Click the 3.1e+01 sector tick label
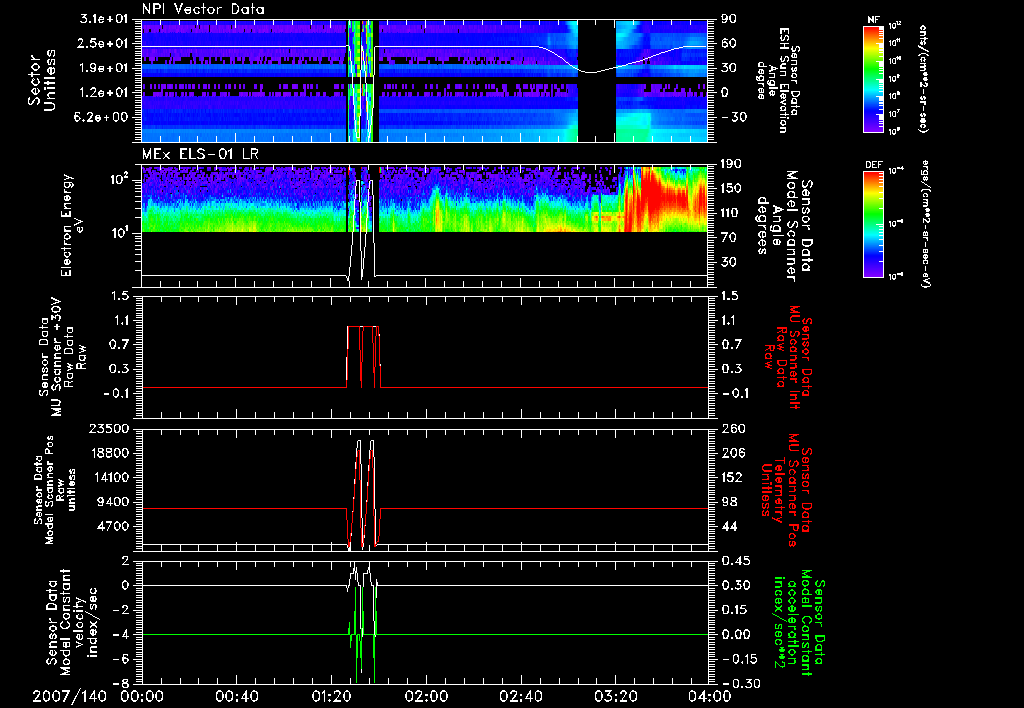The image size is (1024, 708). [104, 19]
